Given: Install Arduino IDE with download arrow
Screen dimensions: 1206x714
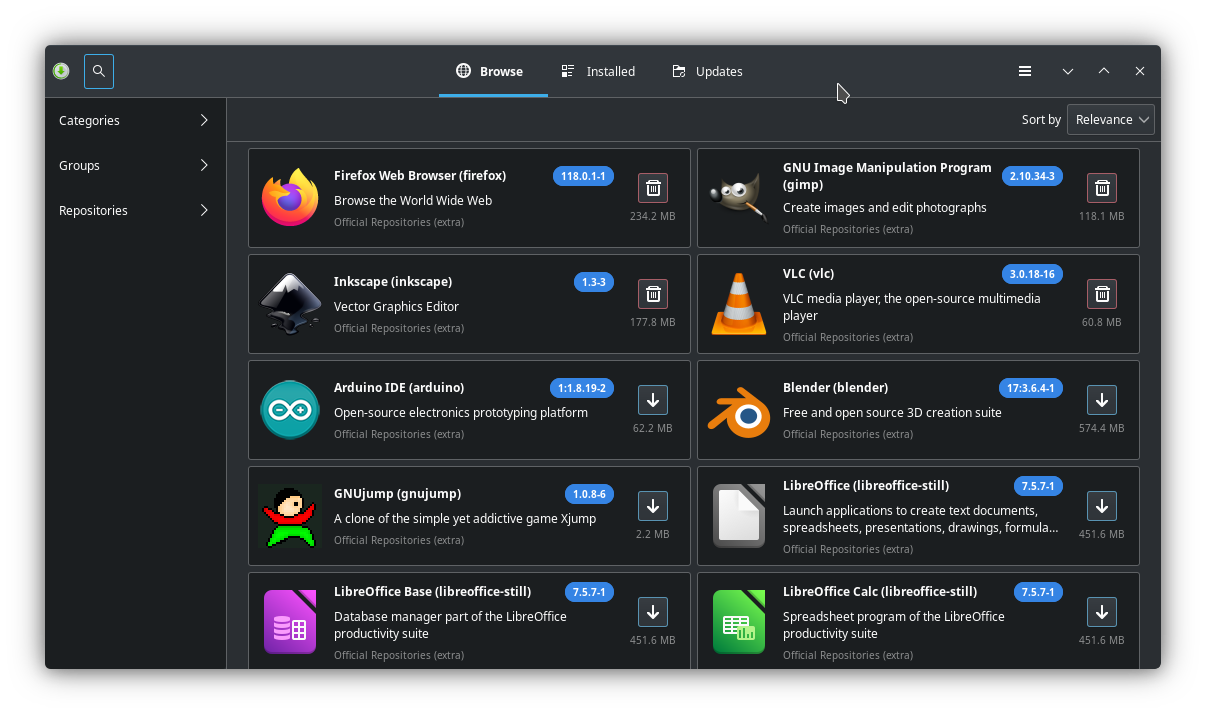Looking at the screenshot, I should click(653, 400).
